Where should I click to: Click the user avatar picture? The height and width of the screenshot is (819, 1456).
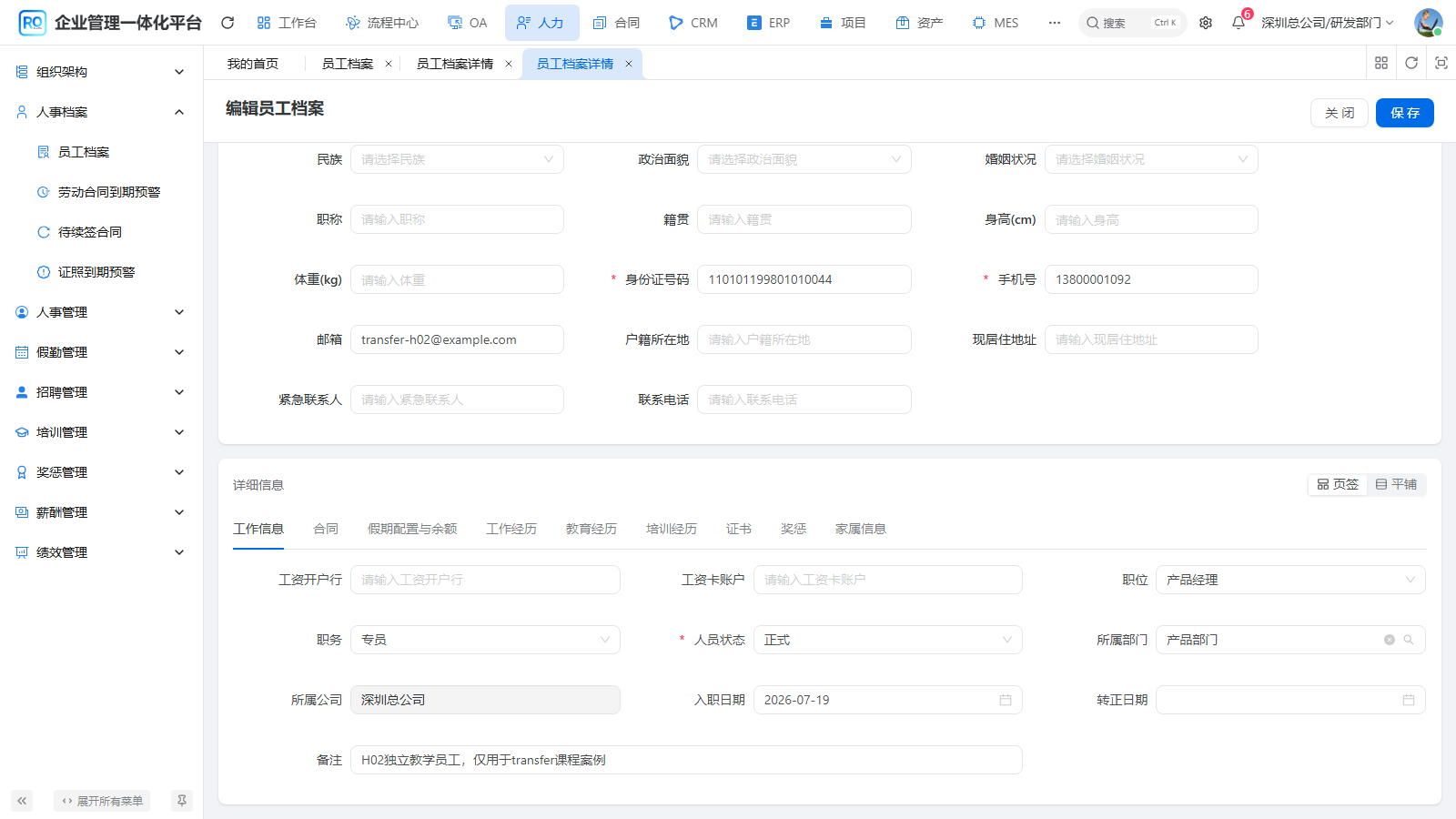[1429, 23]
